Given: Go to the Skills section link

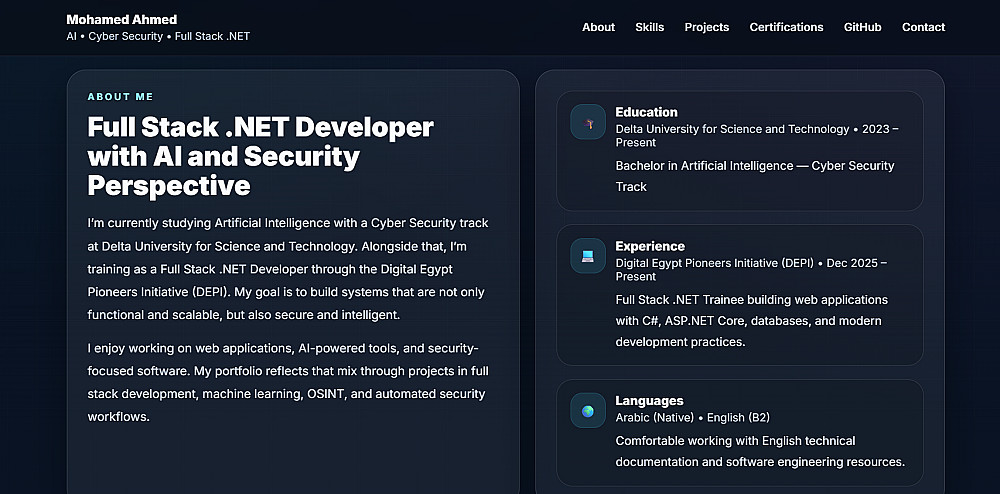Looking at the screenshot, I should tap(649, 27).
